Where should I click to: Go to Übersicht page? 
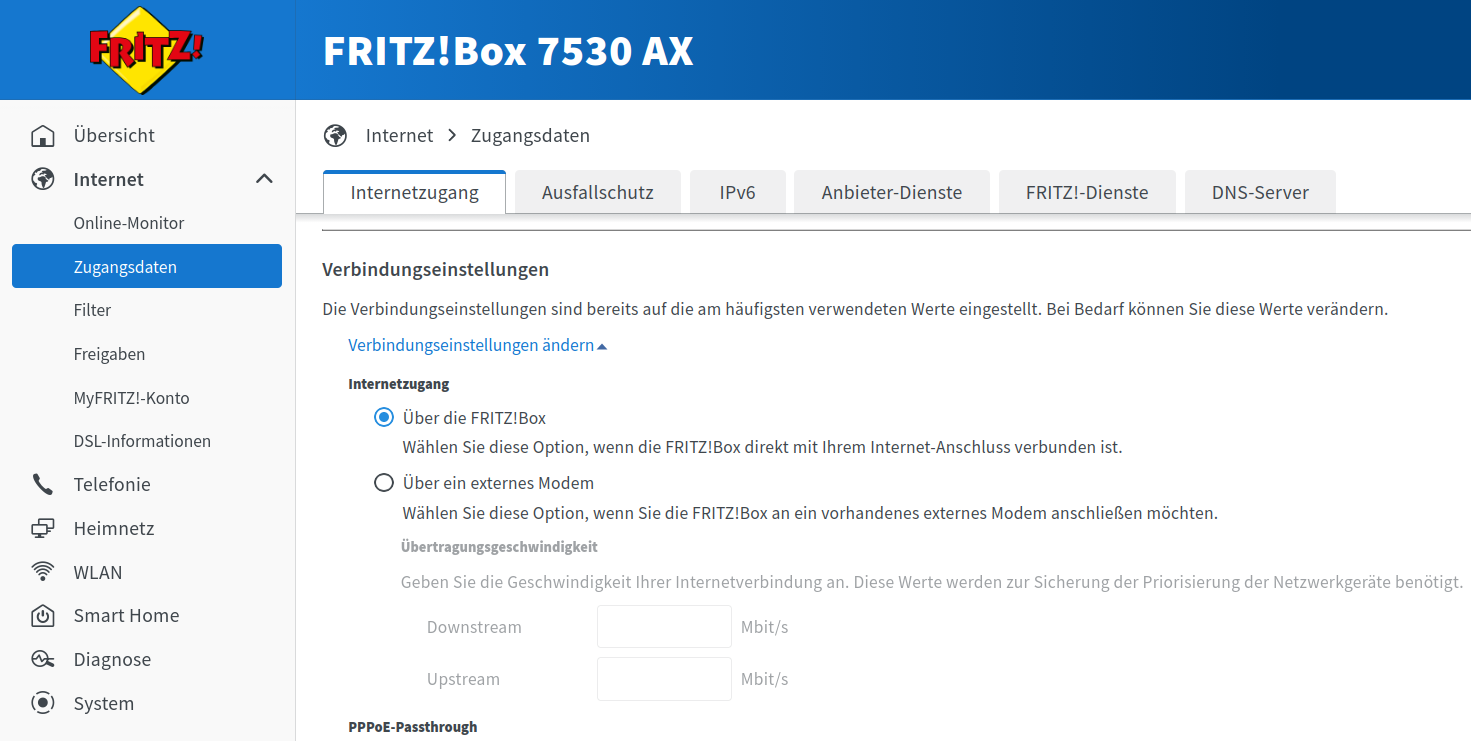point(114,135)
